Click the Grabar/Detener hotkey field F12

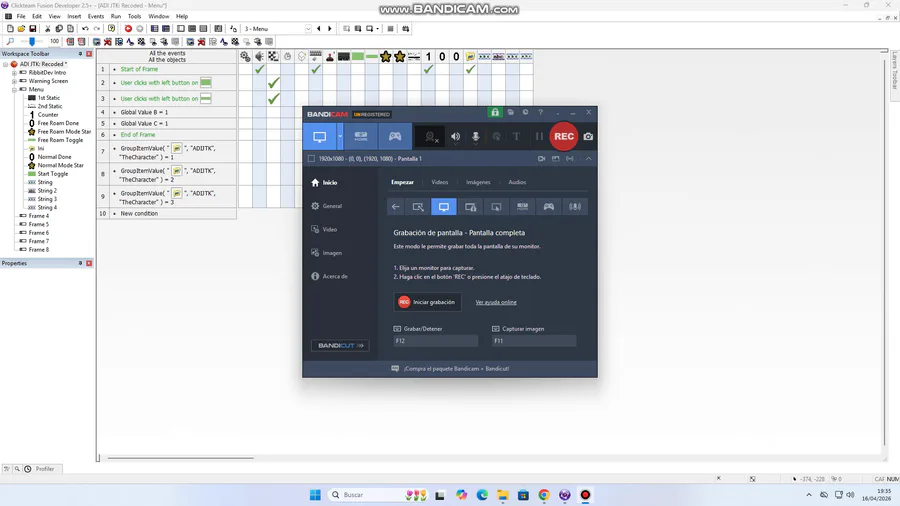point(436,341)
